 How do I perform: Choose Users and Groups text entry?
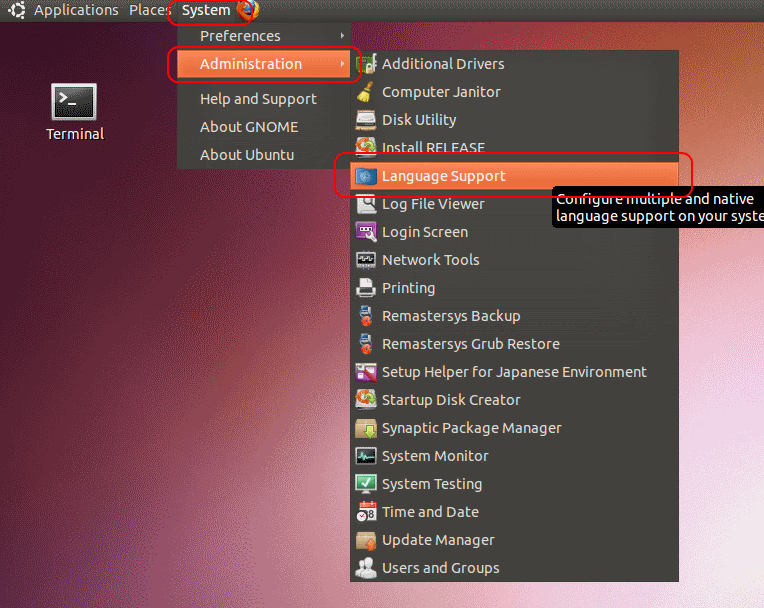(440, 568)
